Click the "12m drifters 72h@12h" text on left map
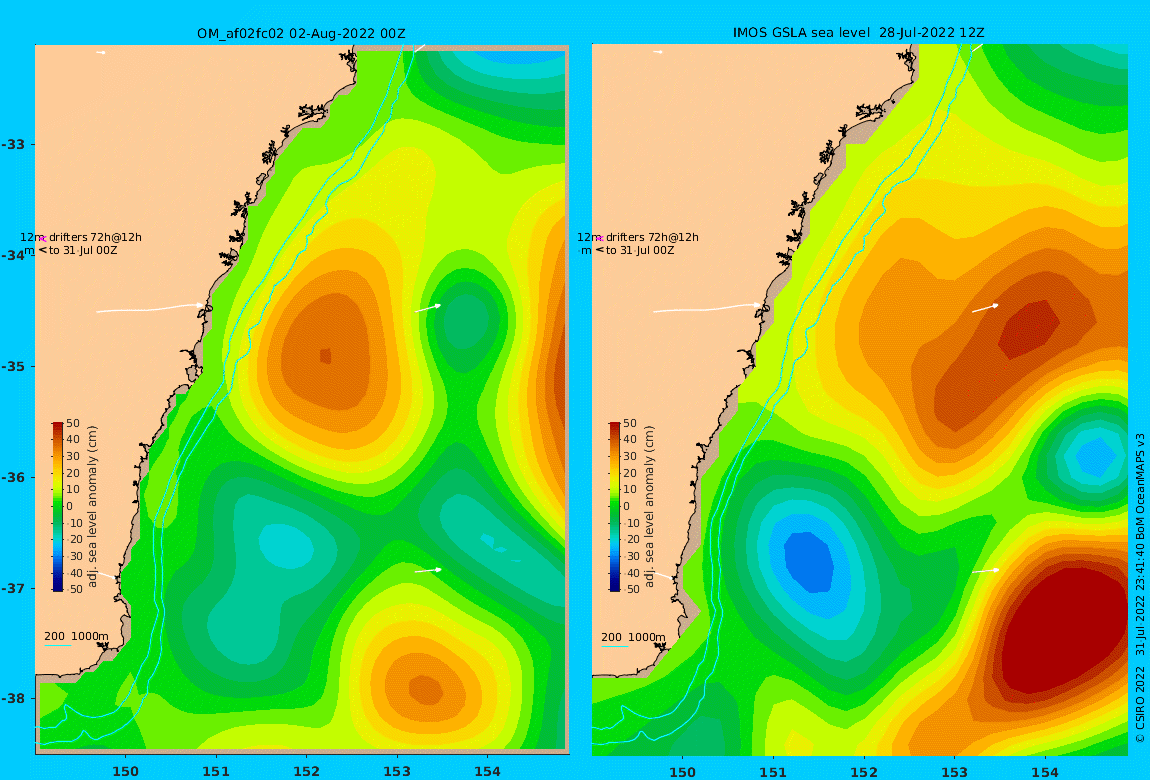This screenshot has height=780, width=1150. click(81, 238)
